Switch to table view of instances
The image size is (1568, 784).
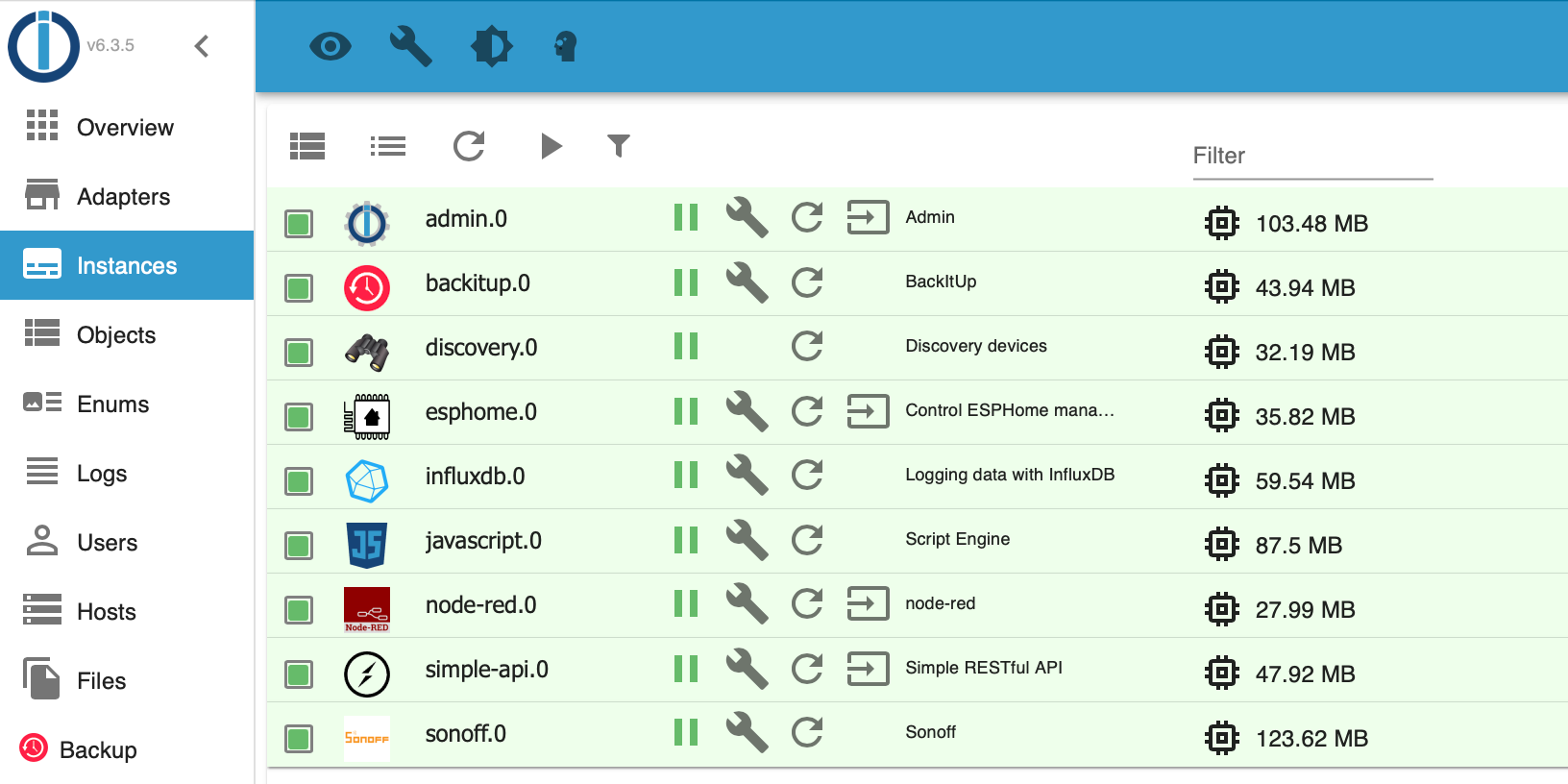(x=307, y=146)
